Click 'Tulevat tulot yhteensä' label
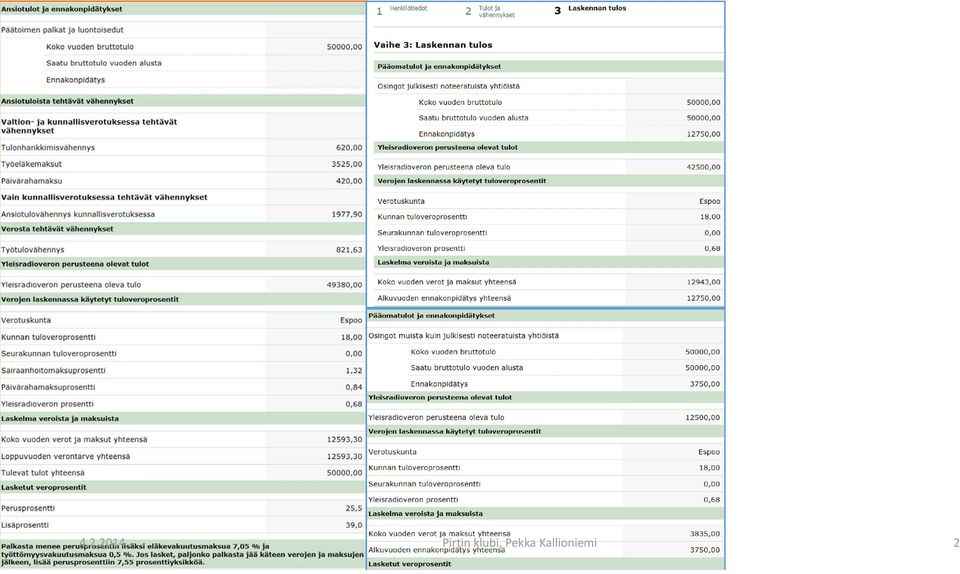 pos(43,472)
